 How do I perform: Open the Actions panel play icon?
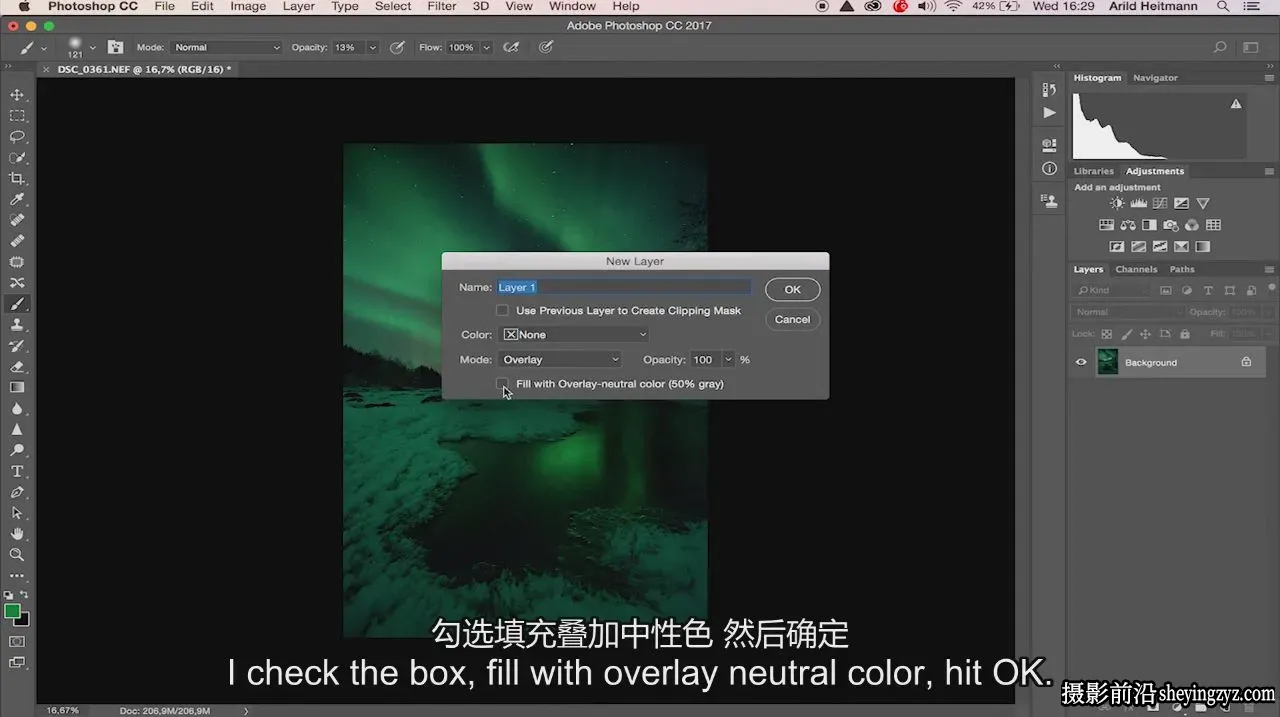coord(1049,113)
